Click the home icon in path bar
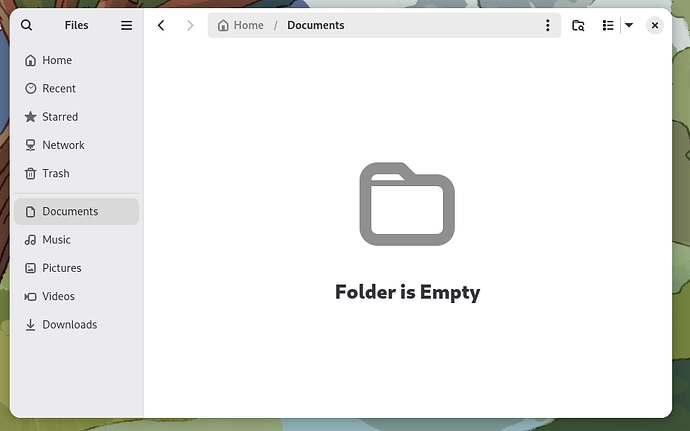The height and width of the screenshot is (431, 690). pos(223,25)
